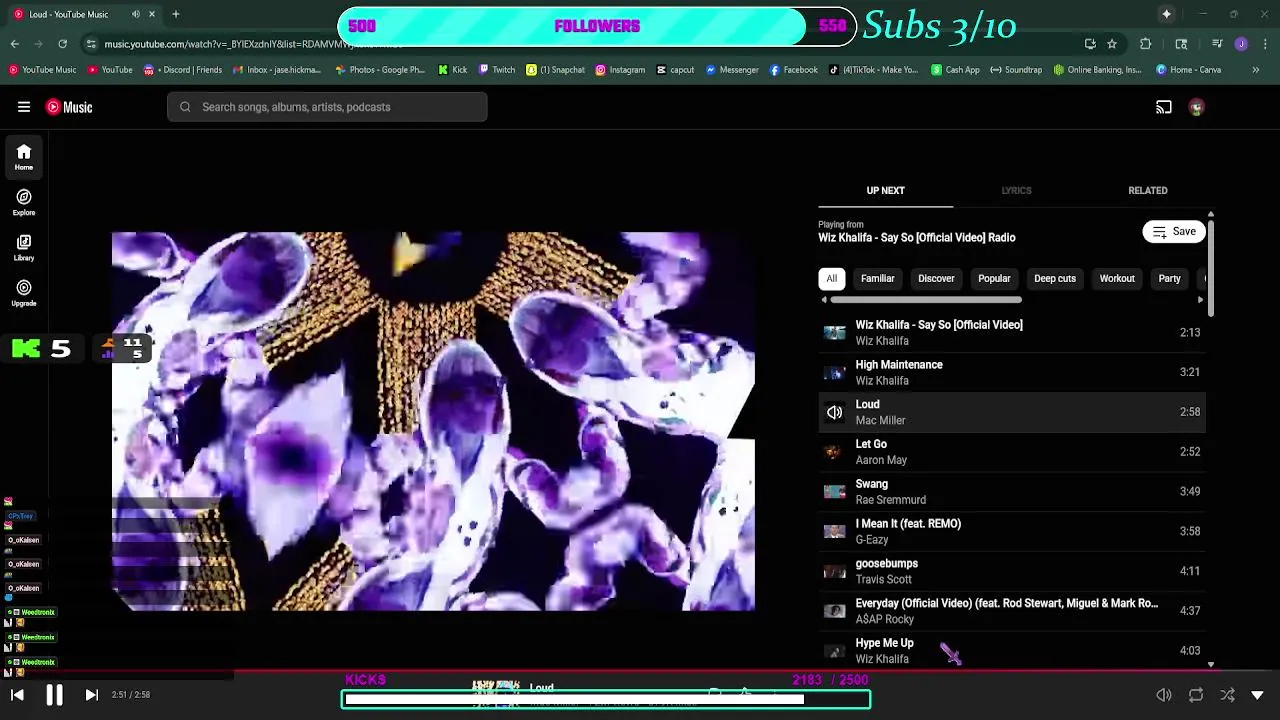Click the Swang album thumbnail
This screenshot has width=1280, height=720.
[834, 491]
